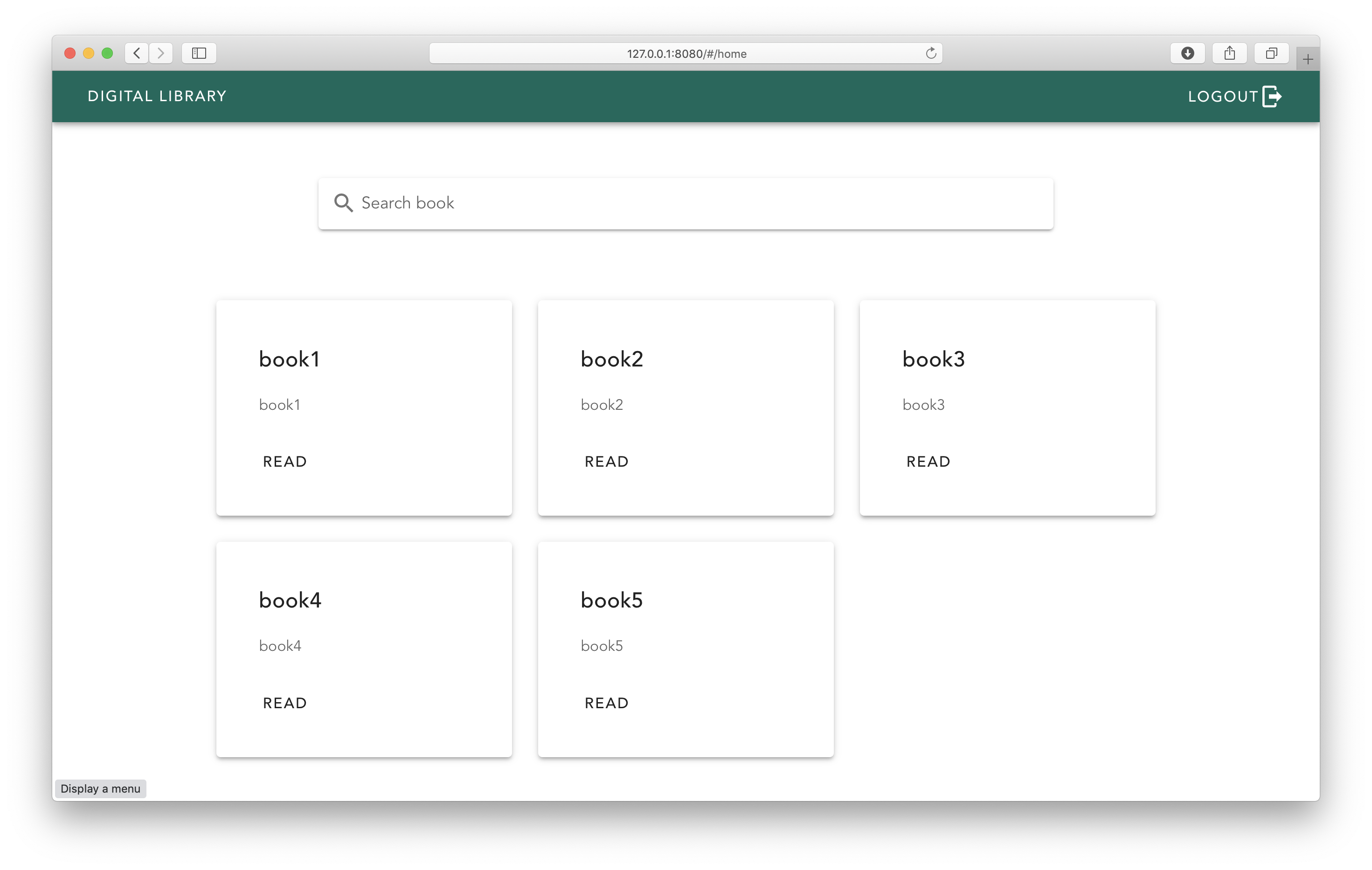Go forward with the forward arrow
Screen dimensions: 1372x870
(x=161, y=54)
